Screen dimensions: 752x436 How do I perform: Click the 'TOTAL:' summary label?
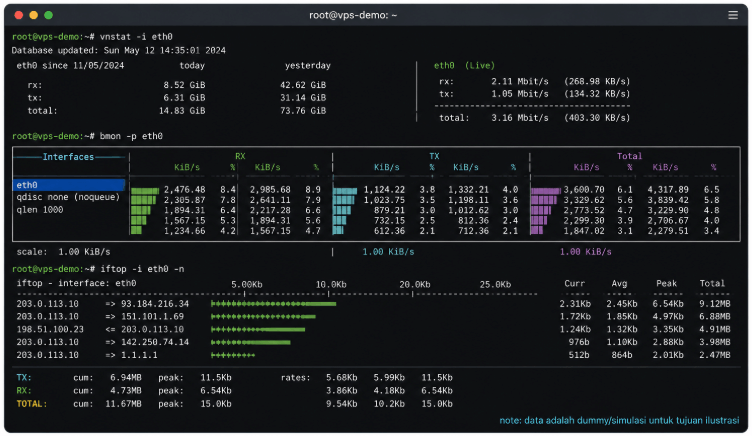32,404
